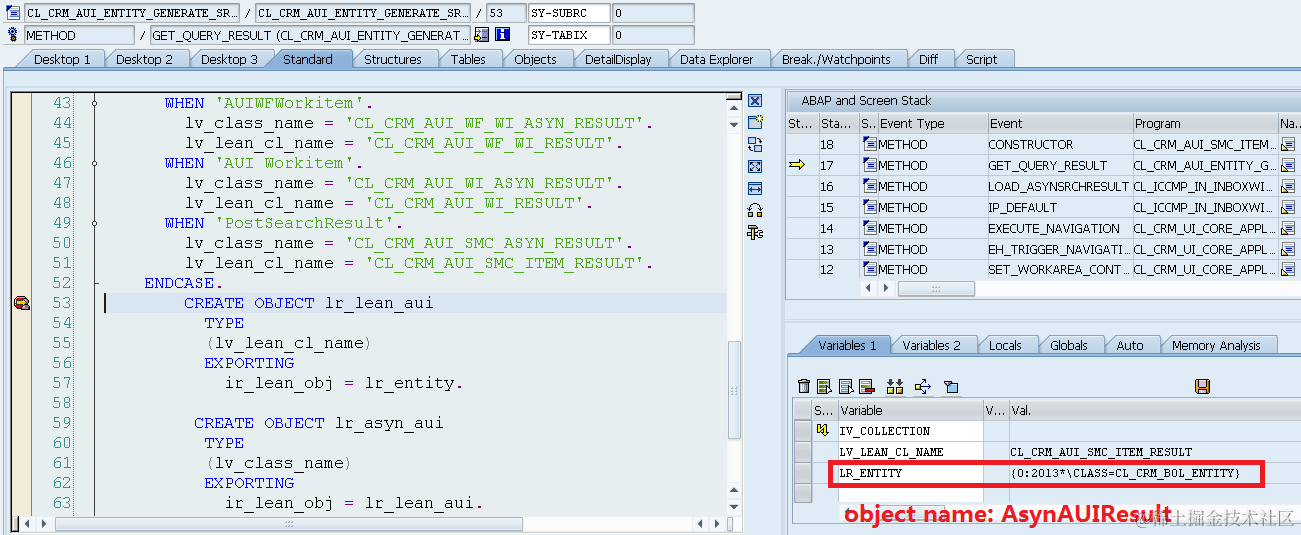Image resolution: width=1301 pixels, height=535 pixels.
Task: Click the SY-SUBRC field
Action: coord(569,13)
